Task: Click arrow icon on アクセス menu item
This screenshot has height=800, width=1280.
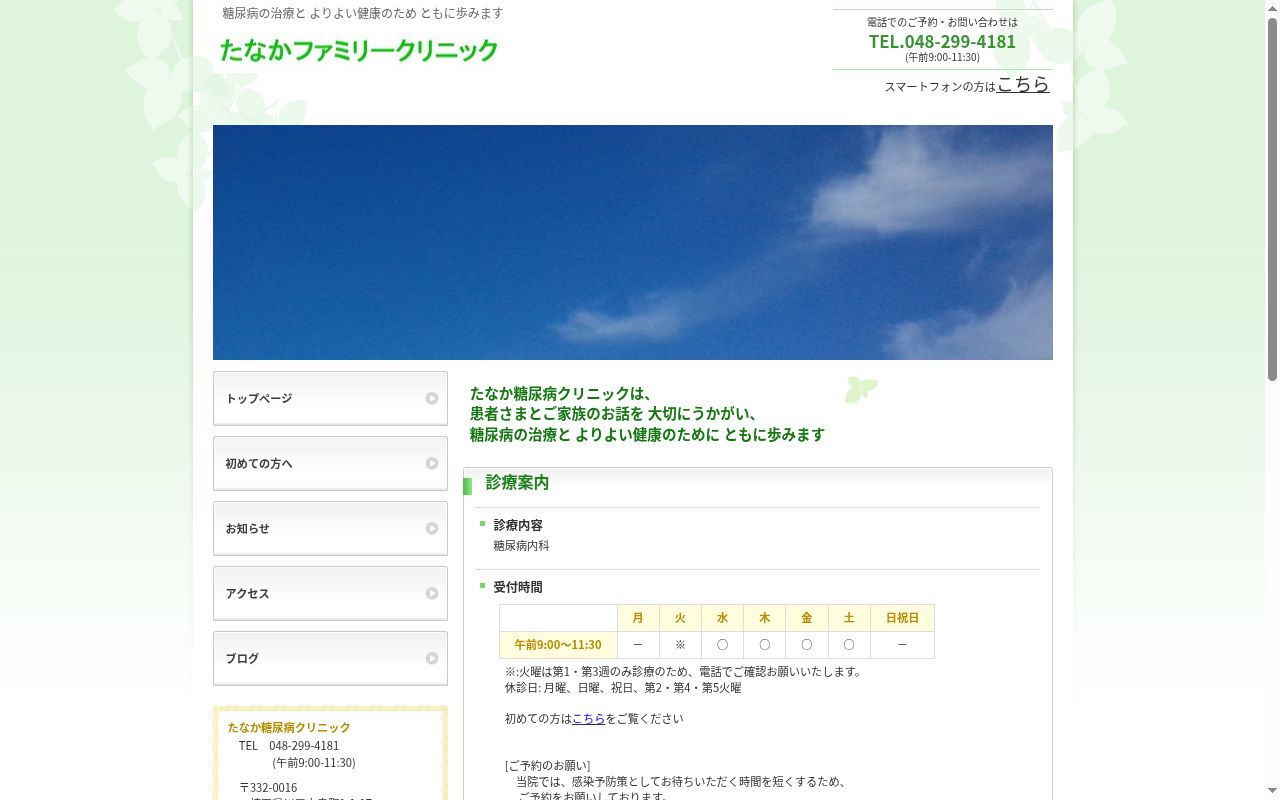Action: pos(432,593)
